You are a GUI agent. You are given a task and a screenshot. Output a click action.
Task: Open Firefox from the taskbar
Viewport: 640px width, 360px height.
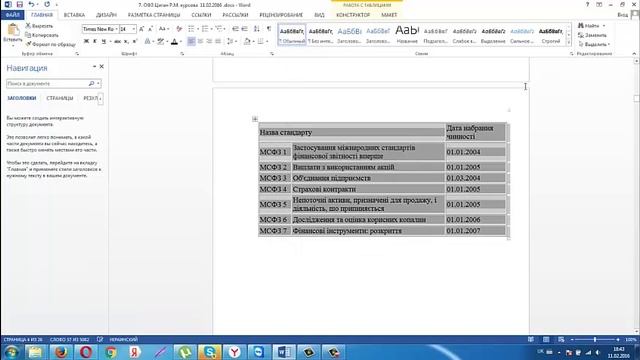61,352
